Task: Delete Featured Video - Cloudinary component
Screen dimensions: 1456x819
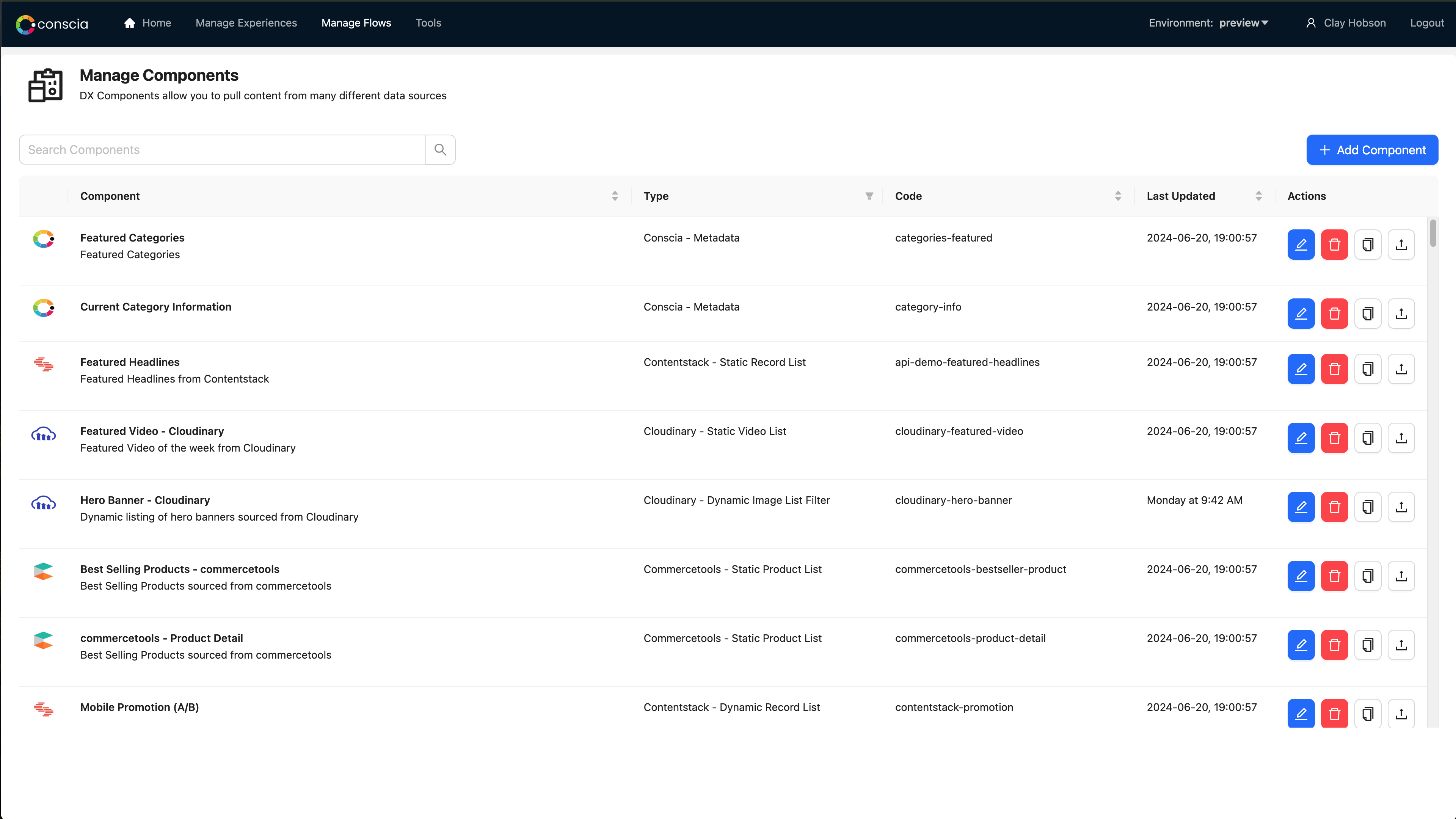Action: pyautogui.click(x=1334, y=438)
